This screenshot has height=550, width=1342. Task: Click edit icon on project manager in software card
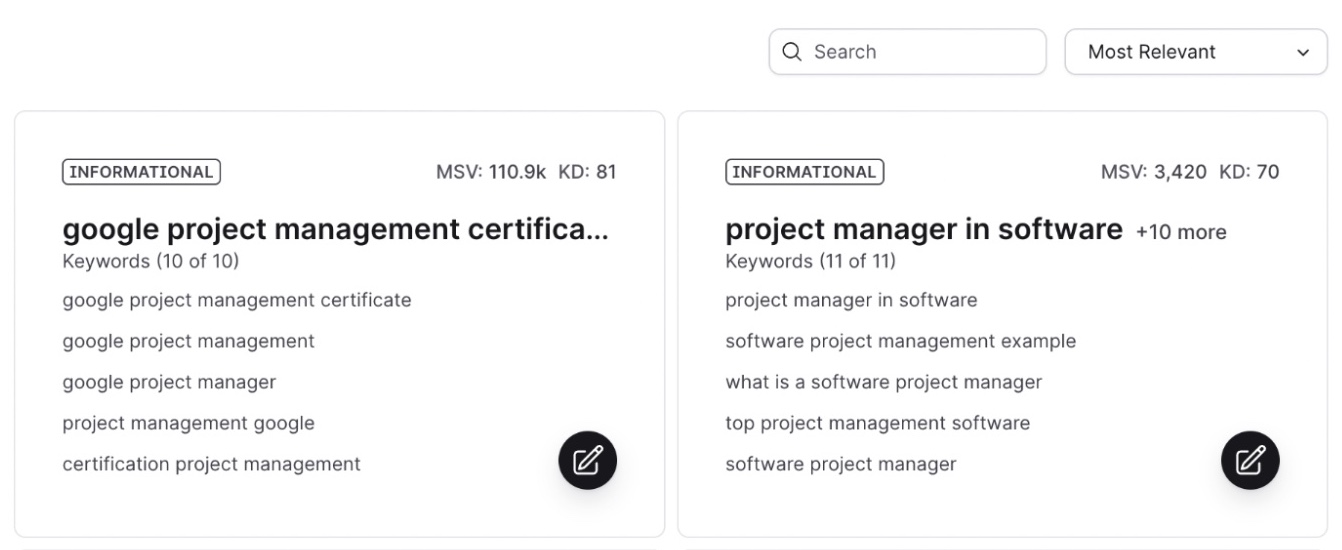tap(1250, 460)
